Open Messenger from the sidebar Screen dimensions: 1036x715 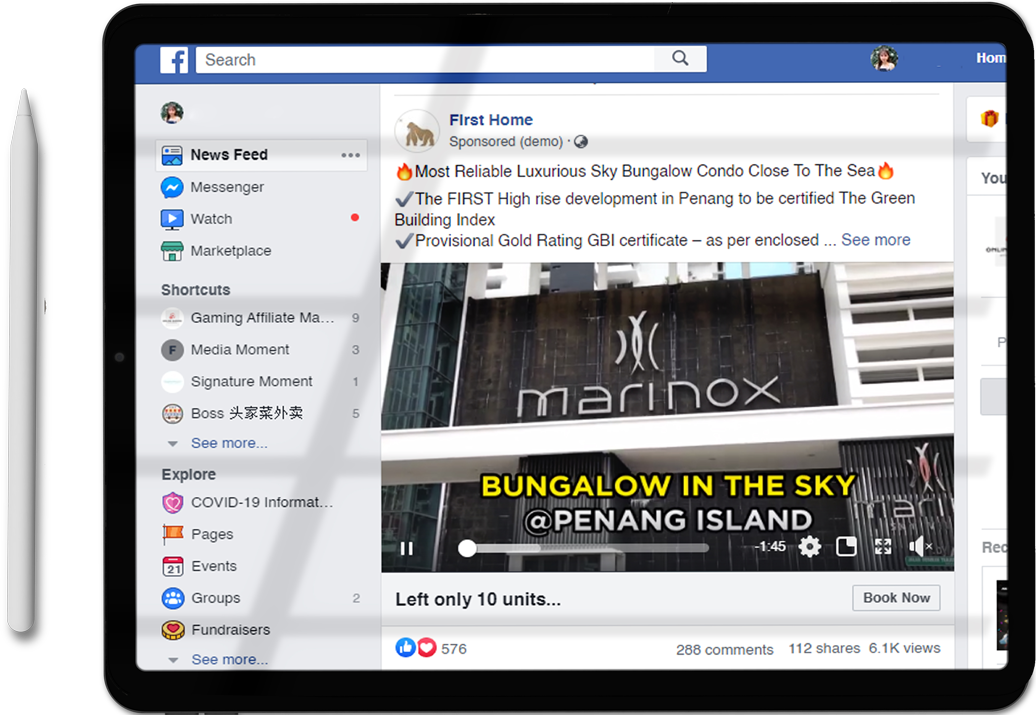point(227,187)
